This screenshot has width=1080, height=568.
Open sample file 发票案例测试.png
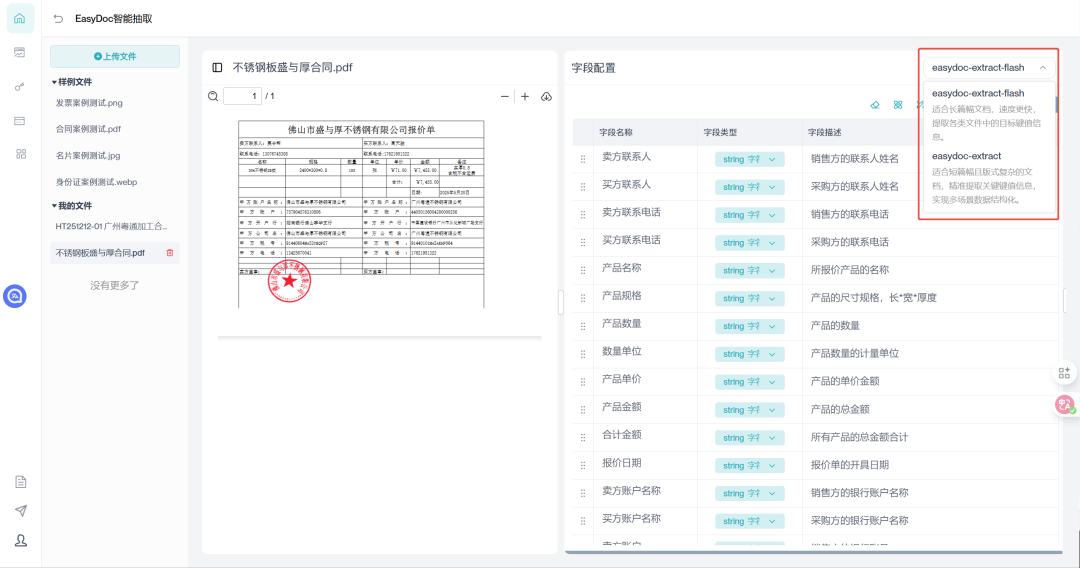point(89,103)
